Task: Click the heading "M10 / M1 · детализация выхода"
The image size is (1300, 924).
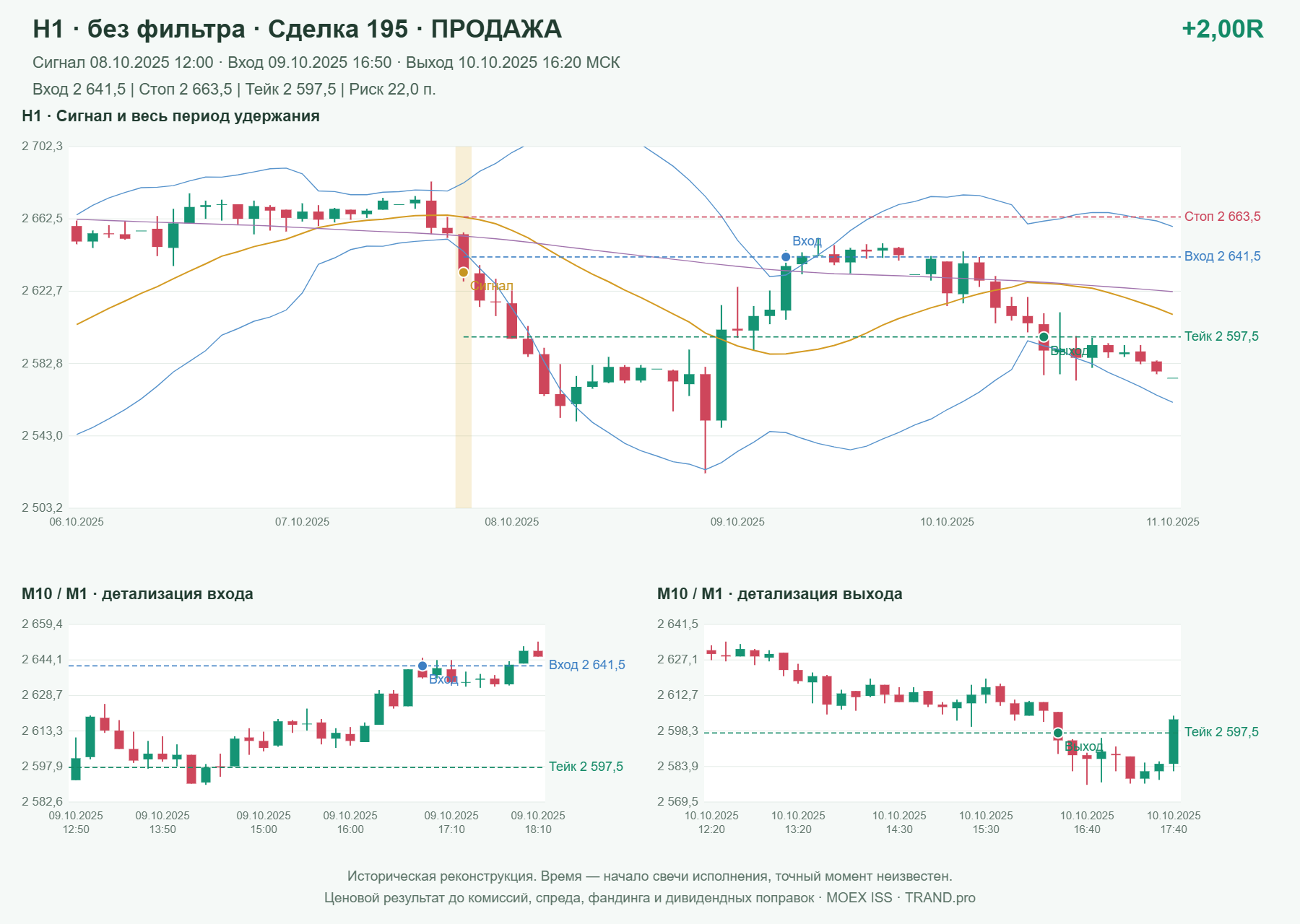Action: point(780,594)
